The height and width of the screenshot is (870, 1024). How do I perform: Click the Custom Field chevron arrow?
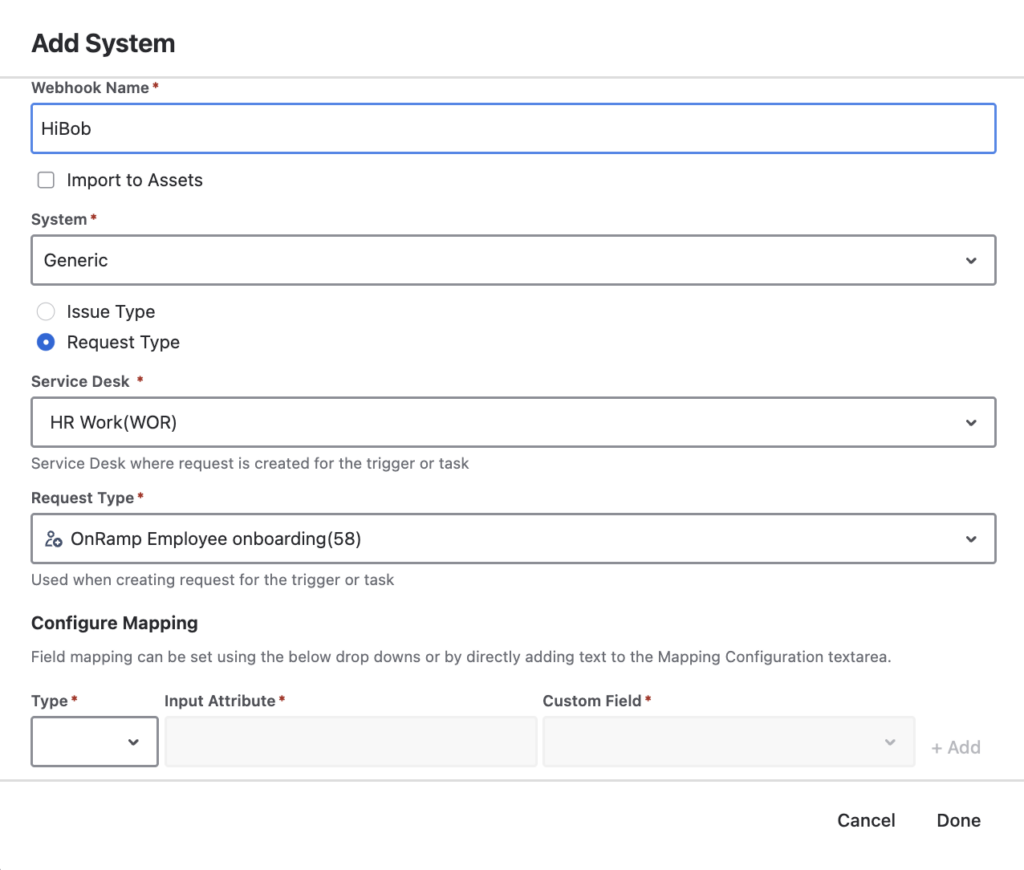pos(890,742)
